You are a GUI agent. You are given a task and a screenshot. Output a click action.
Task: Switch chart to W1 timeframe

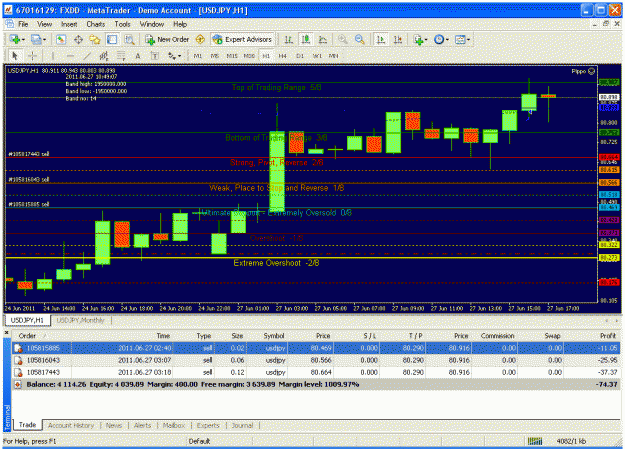point(317,56)
